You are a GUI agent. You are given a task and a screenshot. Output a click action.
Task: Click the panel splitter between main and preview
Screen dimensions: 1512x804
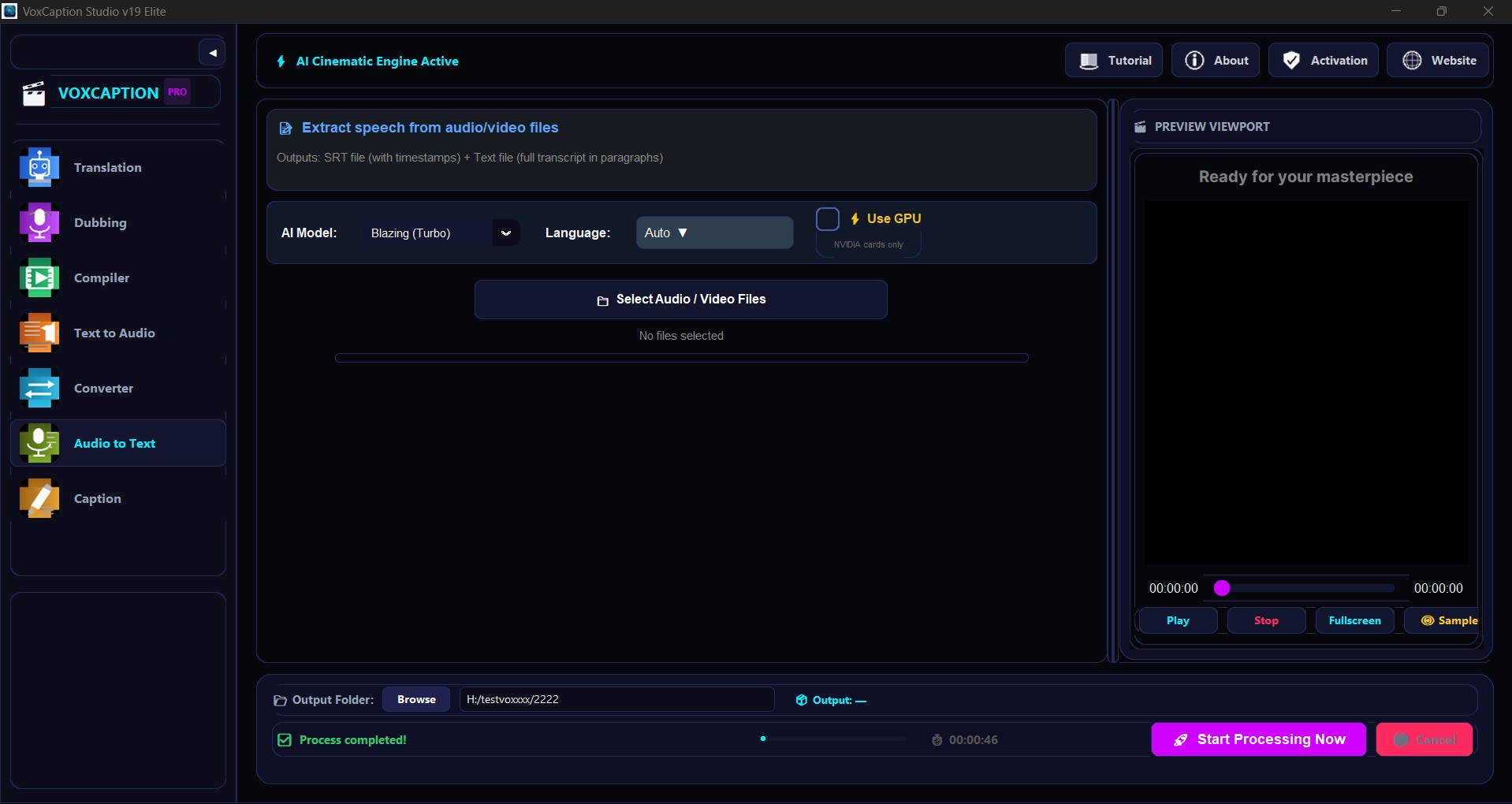pyautogui.click(x=1113, y=381)
